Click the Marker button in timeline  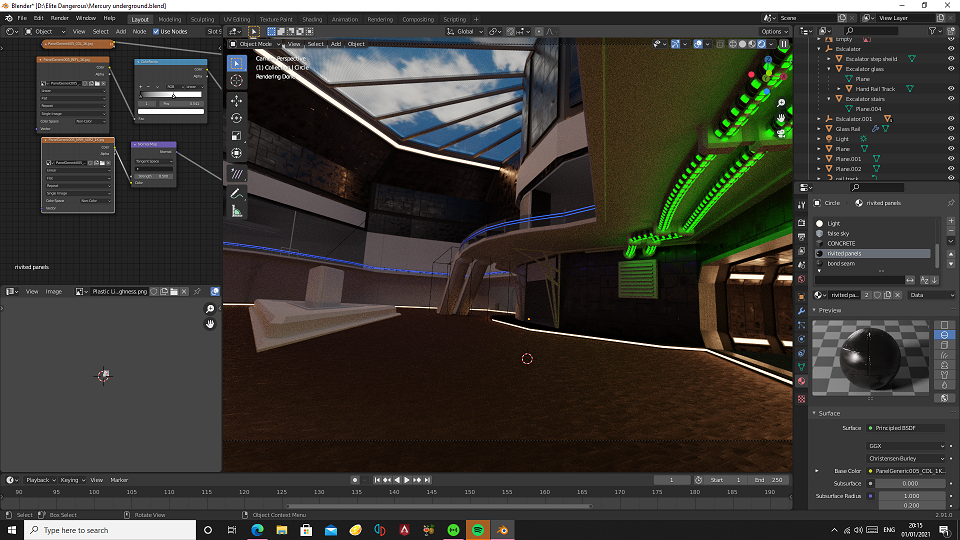click(119, 480)
